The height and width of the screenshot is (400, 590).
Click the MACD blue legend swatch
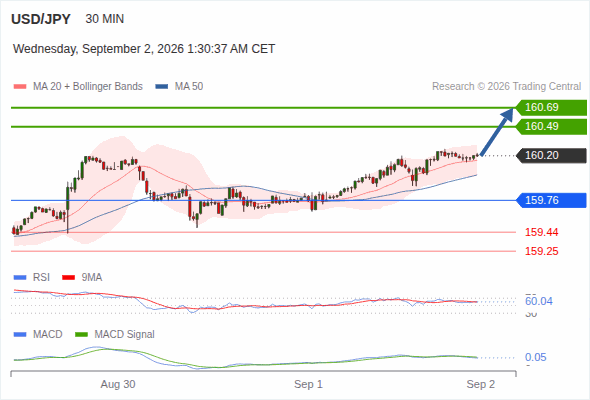20,335
